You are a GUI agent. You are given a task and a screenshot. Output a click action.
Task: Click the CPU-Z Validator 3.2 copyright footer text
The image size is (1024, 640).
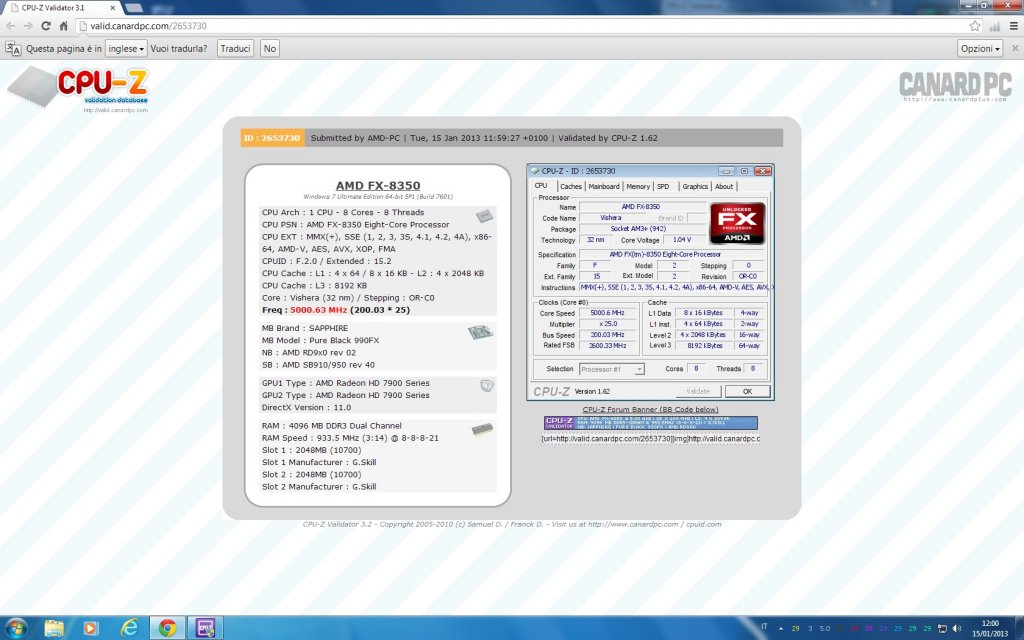pyautogui.click(x=512, y=524)
